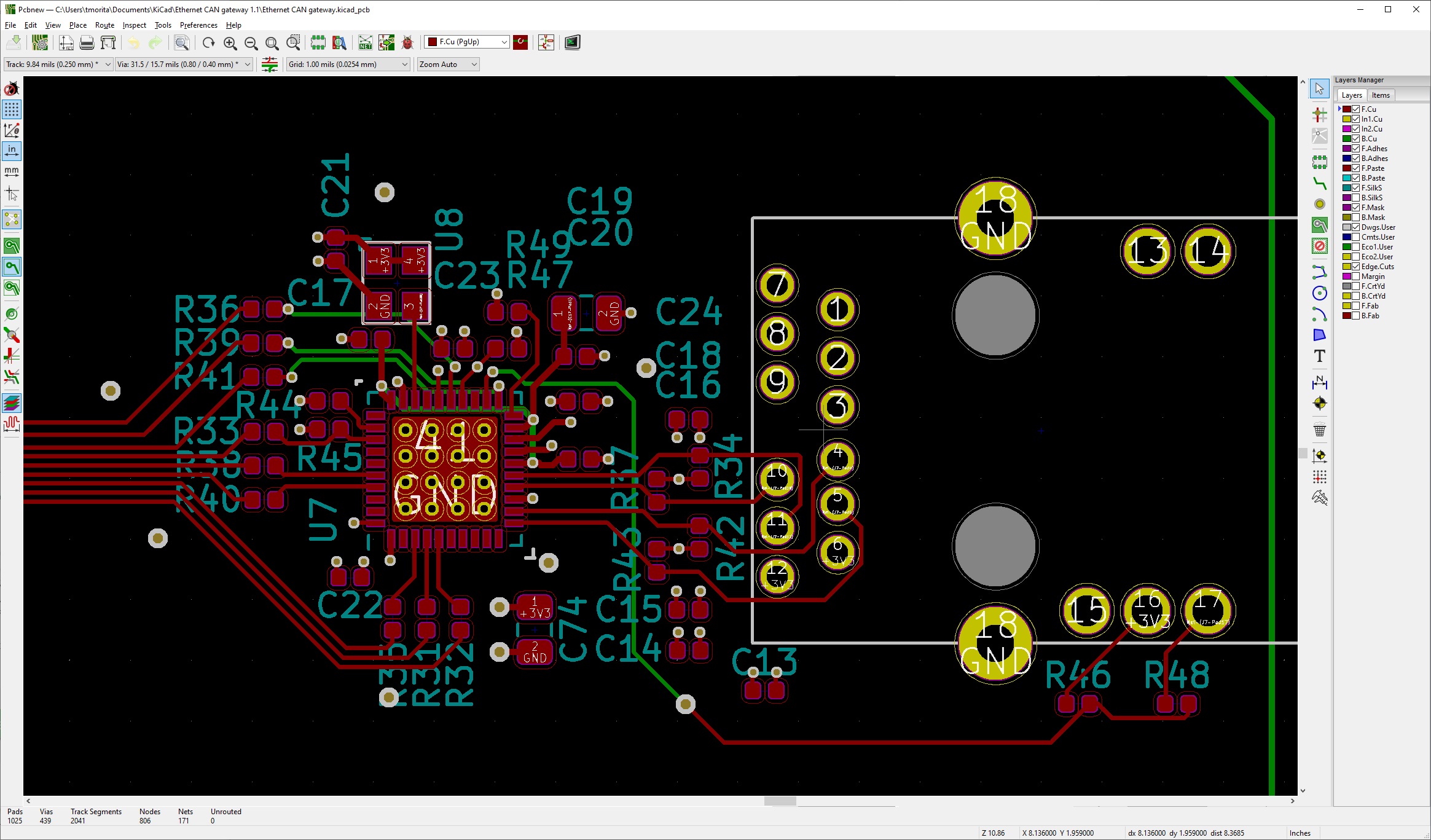Select the Add Footprint tool
Screen dimensions: 1431x840
click(1320, 162)
